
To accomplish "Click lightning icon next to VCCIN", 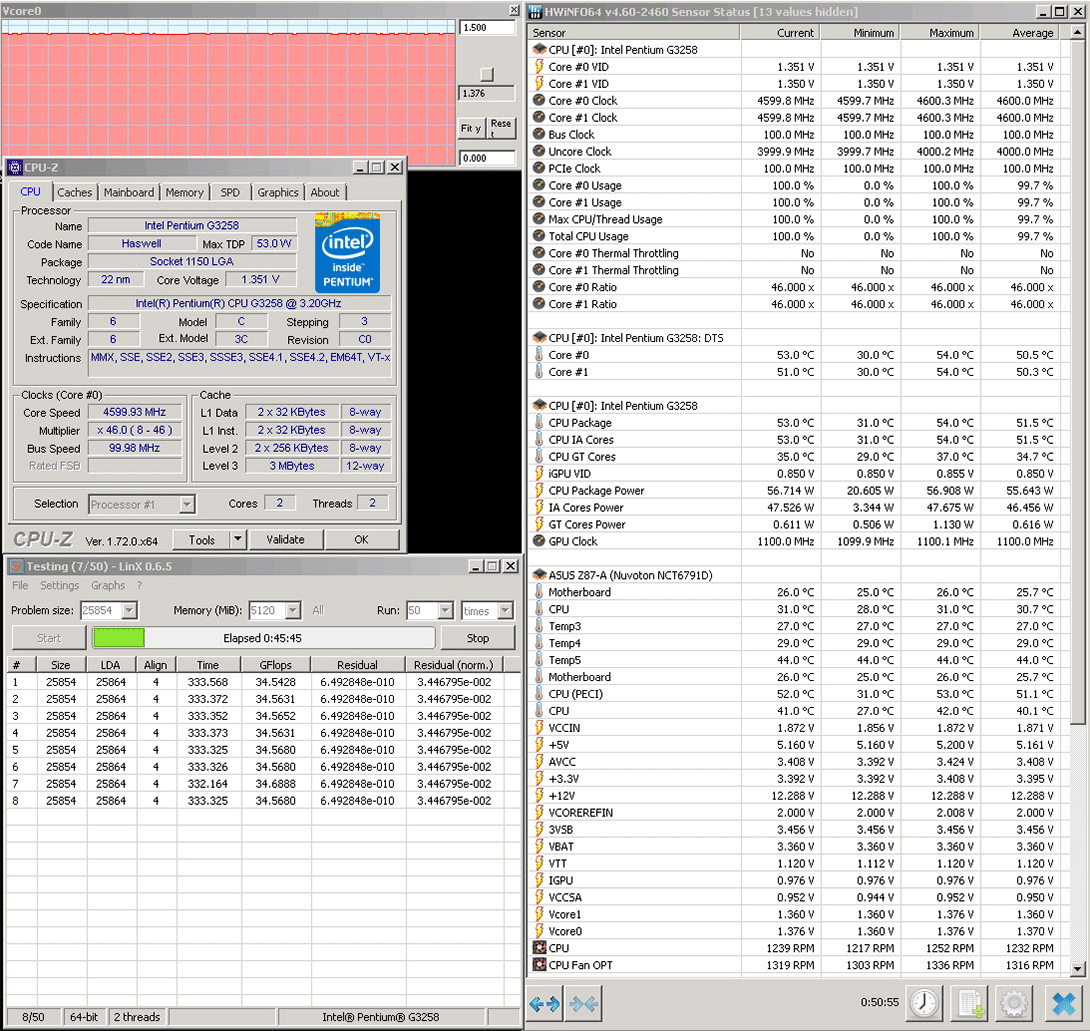I will tap(539, 727).
